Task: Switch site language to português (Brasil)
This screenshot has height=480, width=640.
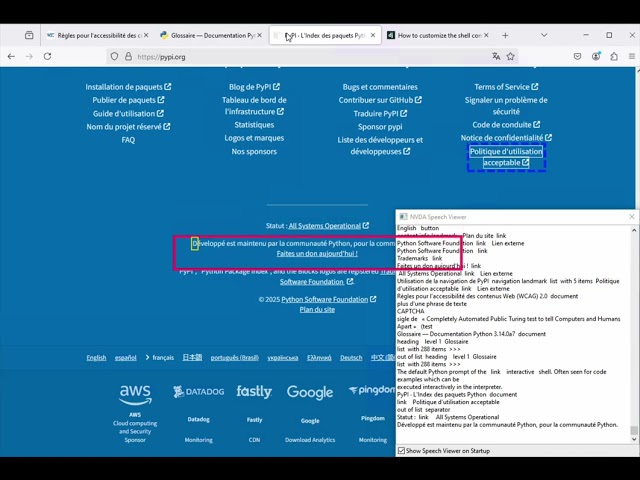Action: (x=235, y=358)
